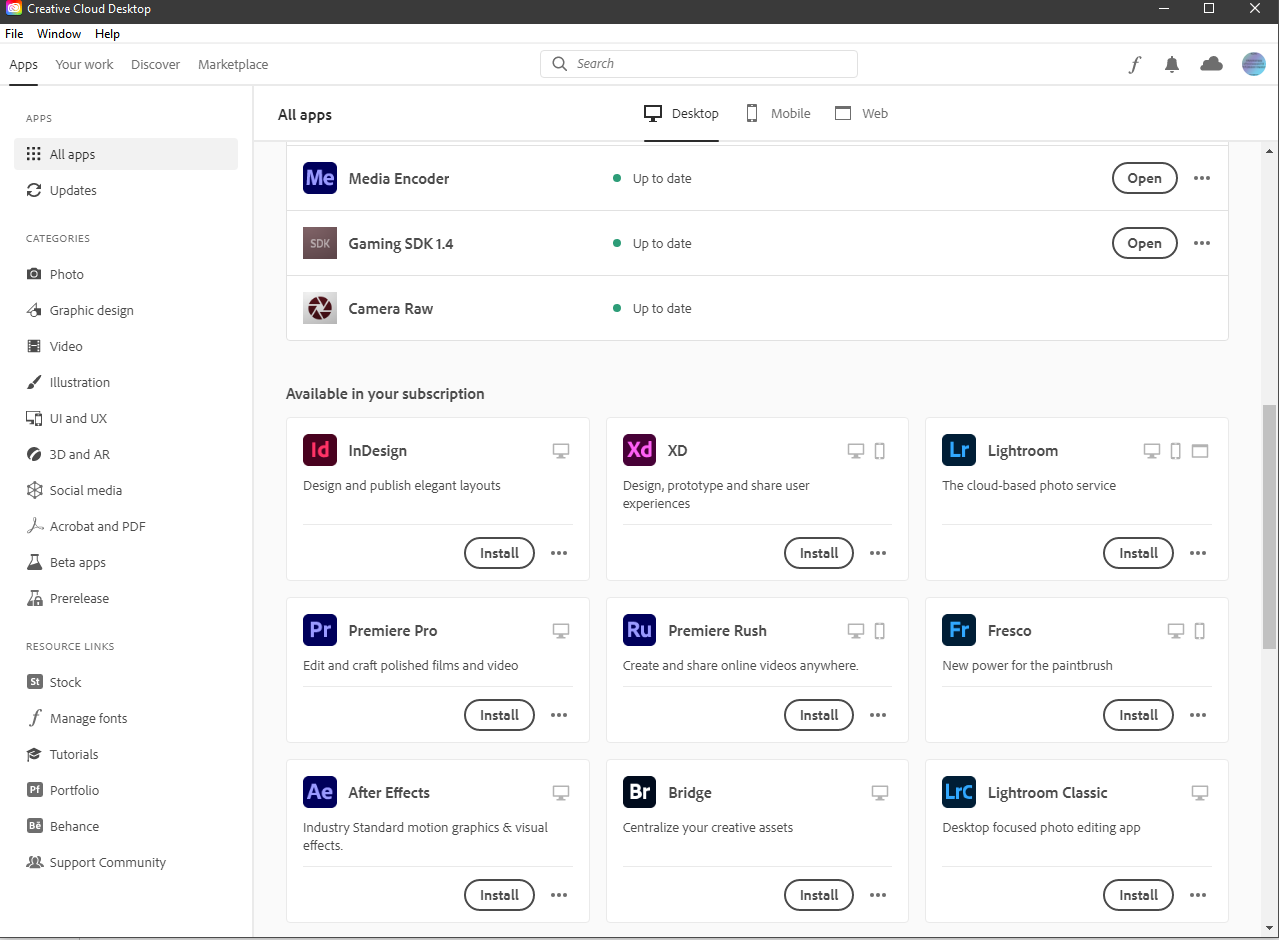Open more options for Lightroom
The height and width of the screenshot is (940, 1279).
coord(1198,553)
